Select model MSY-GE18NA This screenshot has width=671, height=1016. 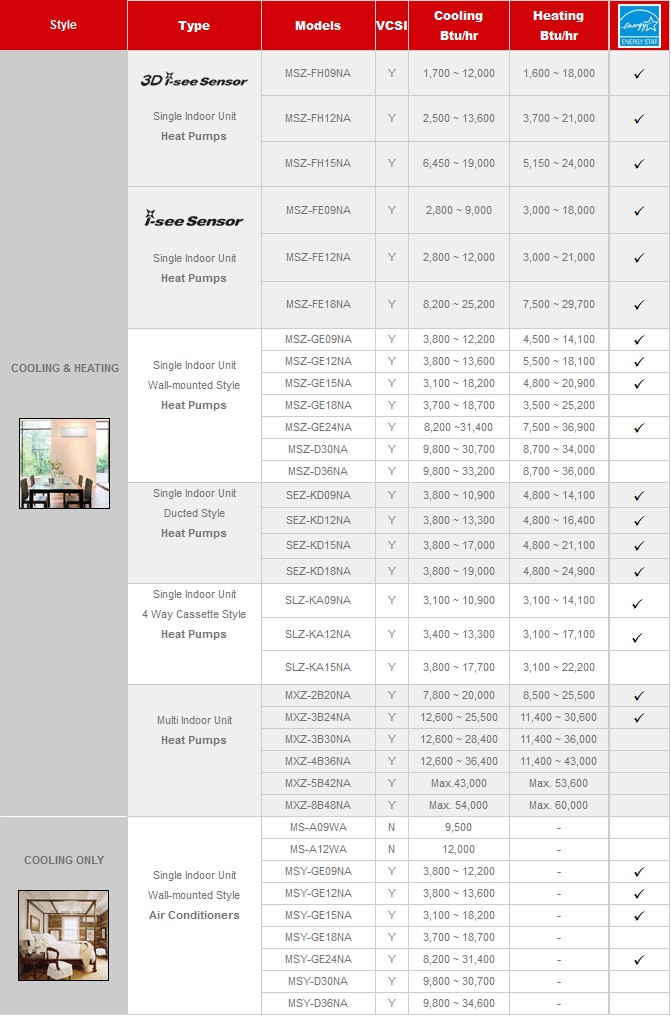(x=318, y=938)
